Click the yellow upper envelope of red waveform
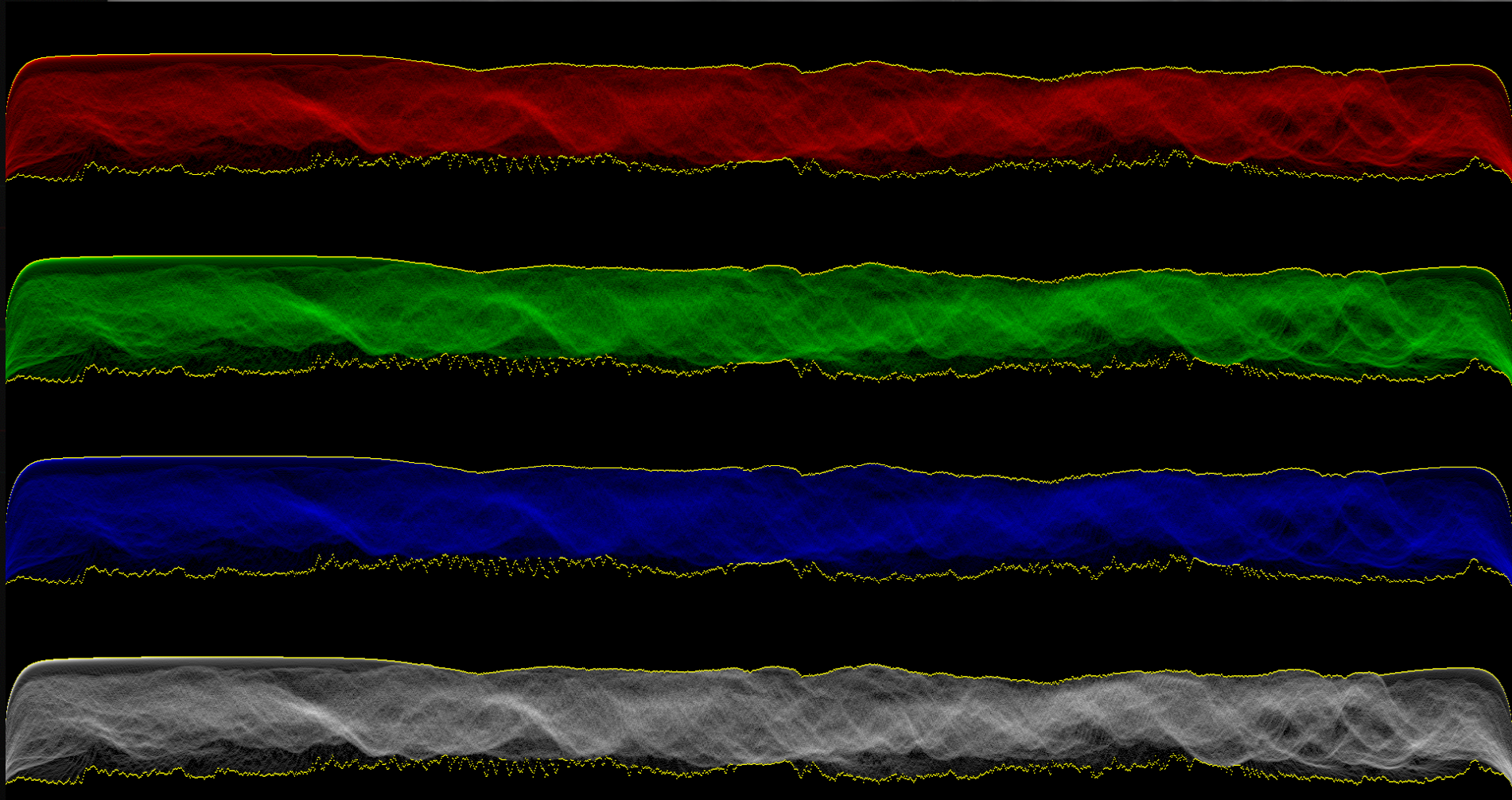 click(x=239, y=55)
